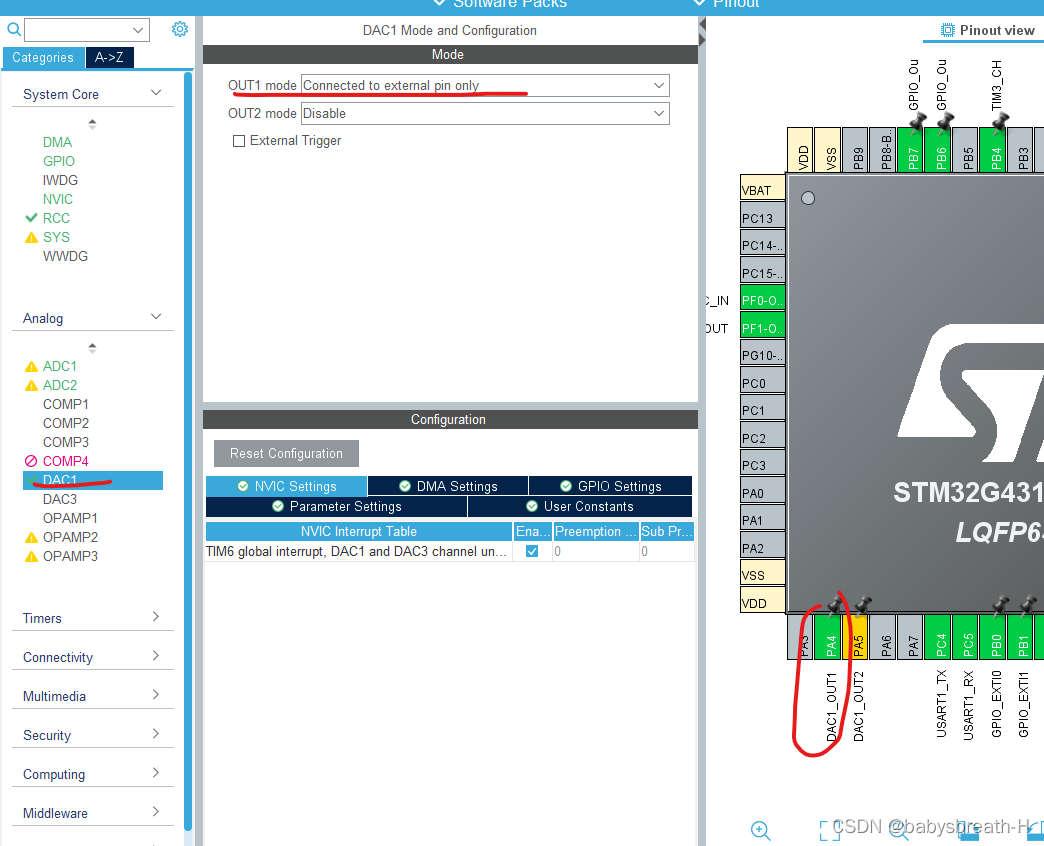Click the Pinout view chip icon
The height and width of the screenshot is (846, 1044).
pos(947,30)
